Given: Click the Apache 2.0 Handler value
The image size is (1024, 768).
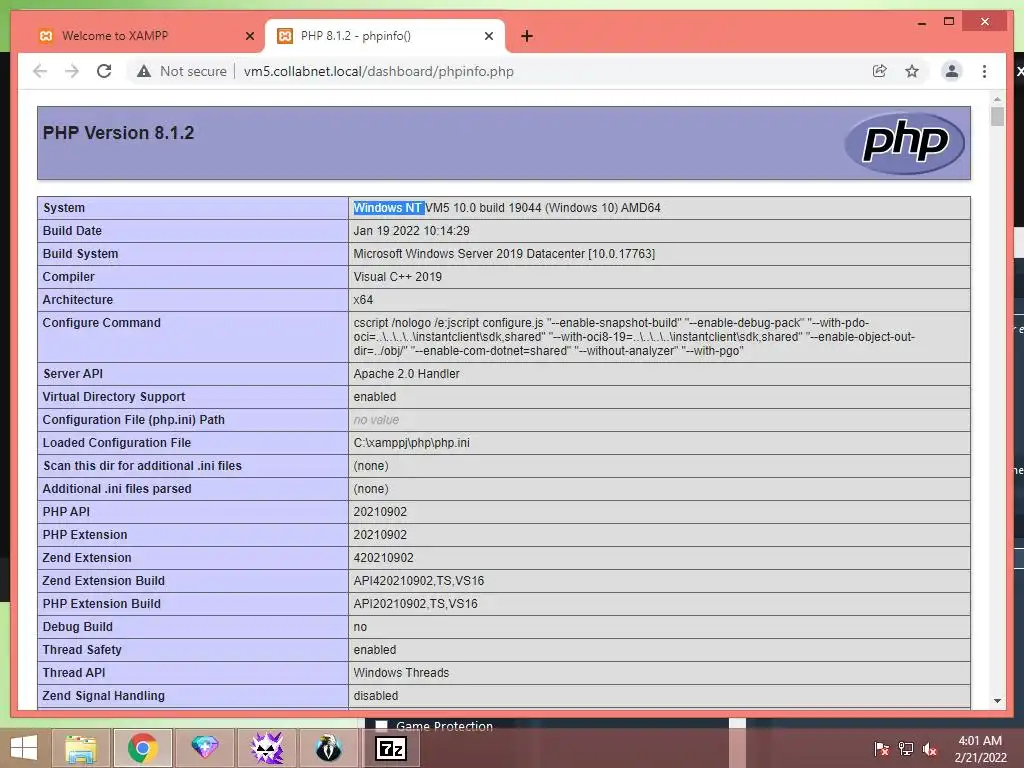Looking at the screenshot, I should 406,374.
